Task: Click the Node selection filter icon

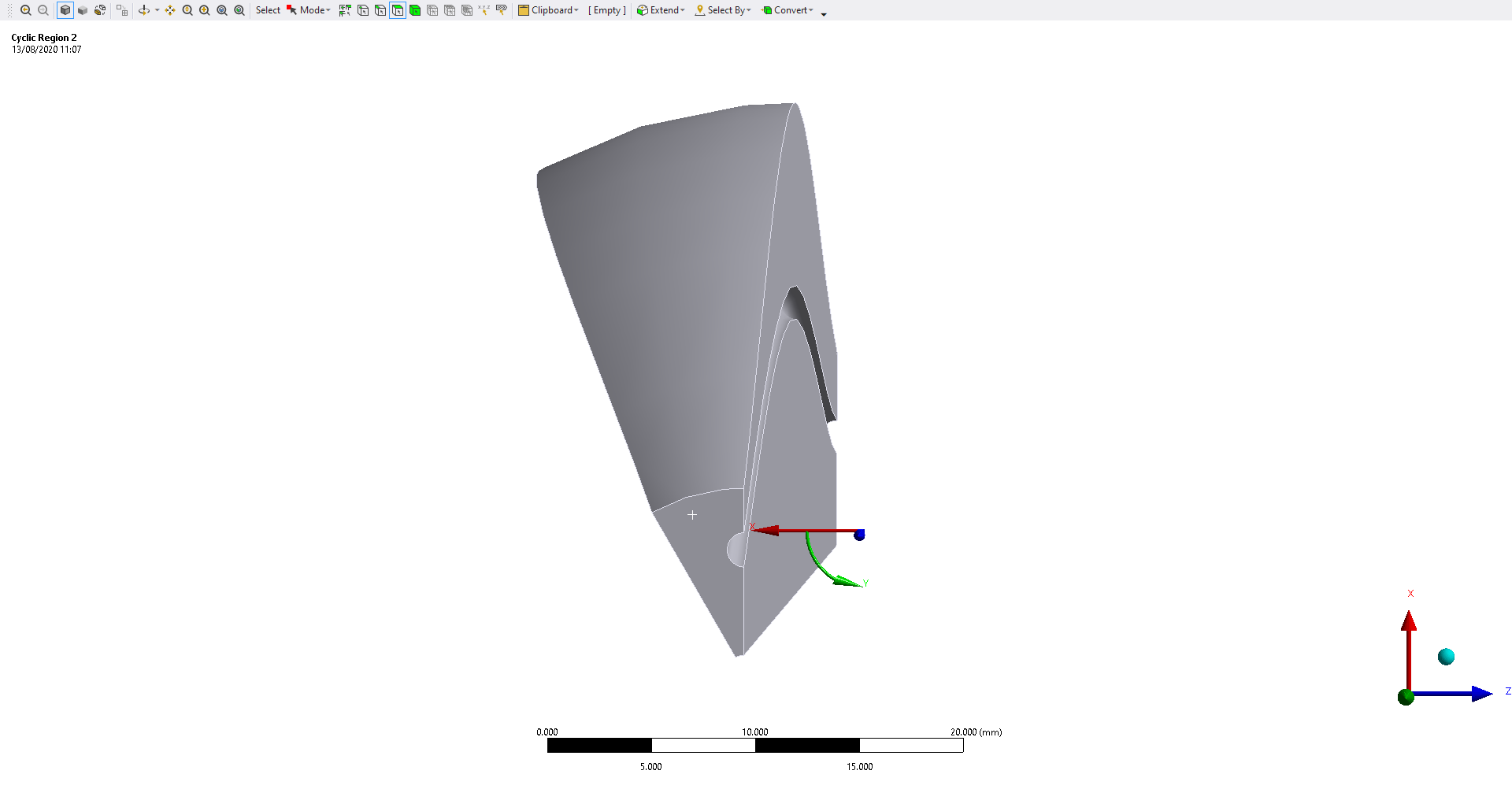Action: coord(432,10)
